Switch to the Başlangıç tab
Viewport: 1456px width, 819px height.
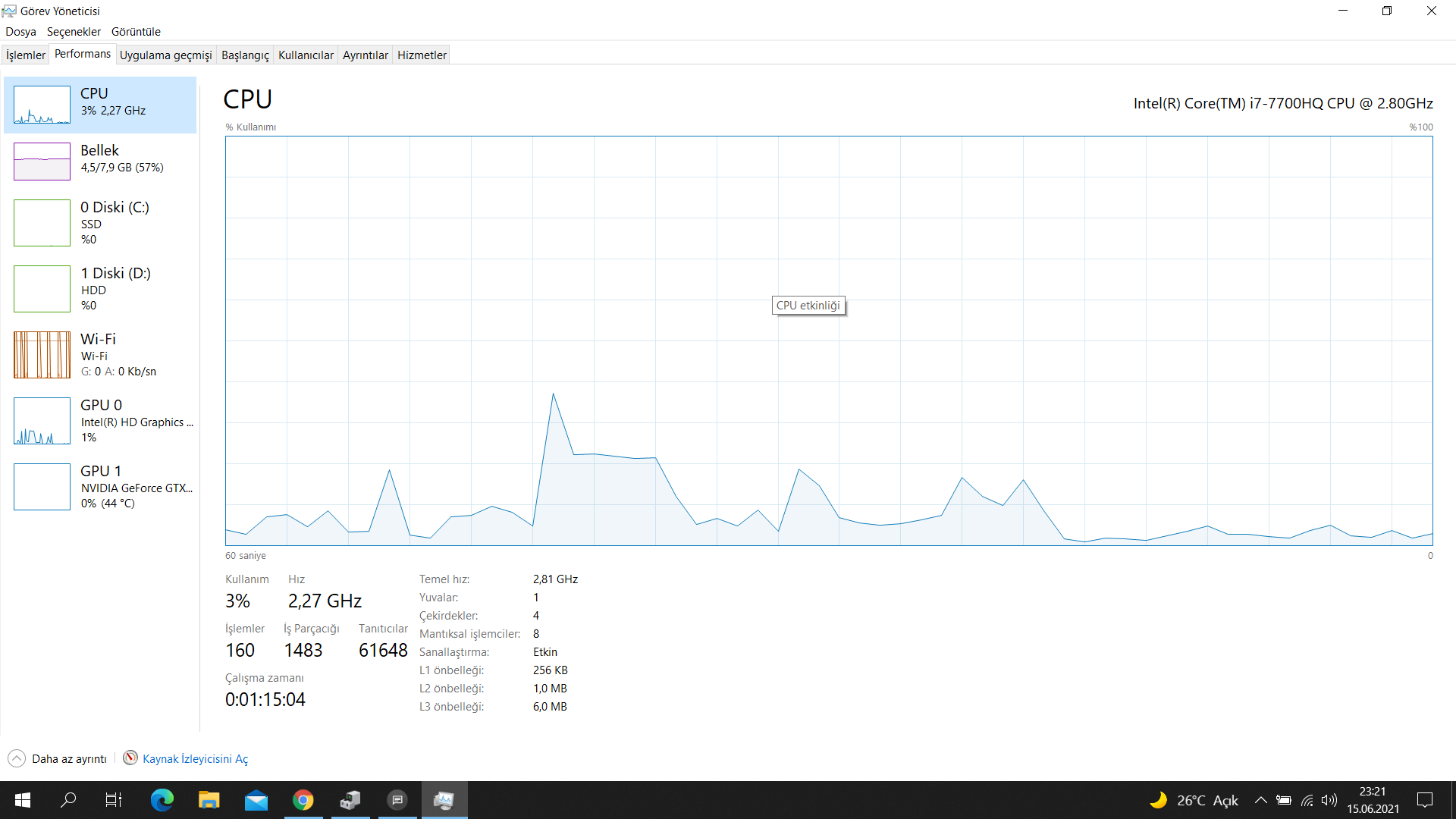(x=245, y=55)
